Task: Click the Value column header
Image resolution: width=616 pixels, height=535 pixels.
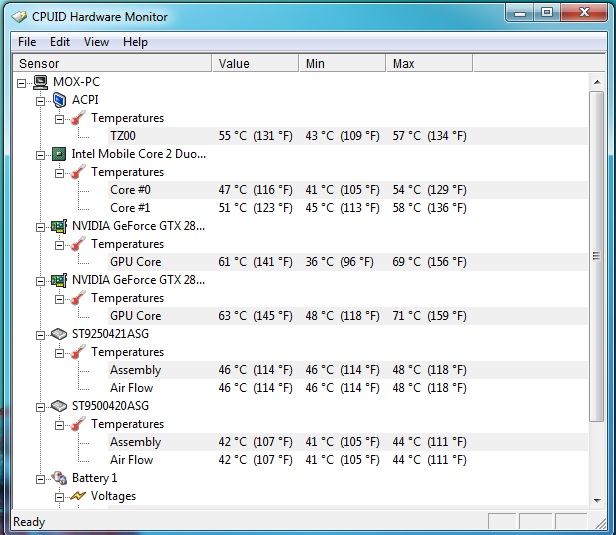Action: [x=255, y=64]
